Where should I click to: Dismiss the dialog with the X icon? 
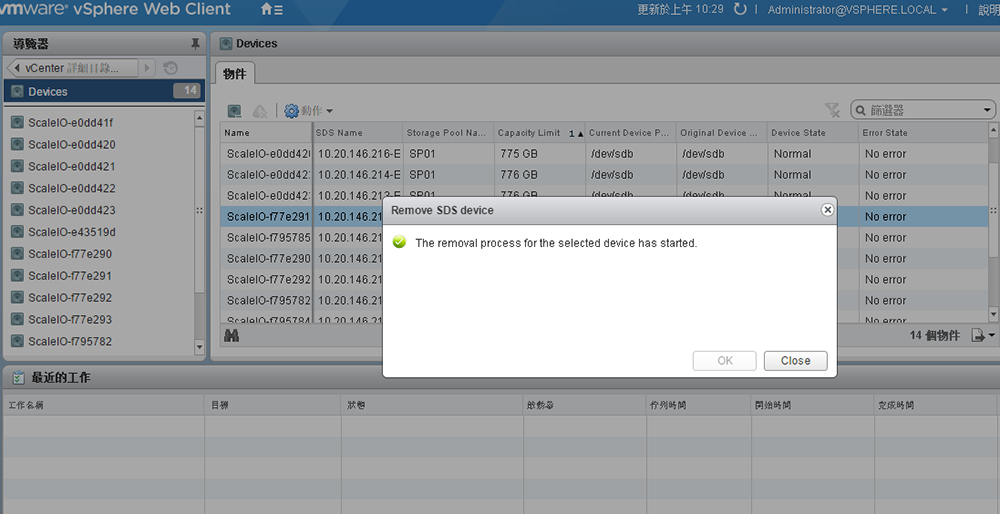point(827,210)
